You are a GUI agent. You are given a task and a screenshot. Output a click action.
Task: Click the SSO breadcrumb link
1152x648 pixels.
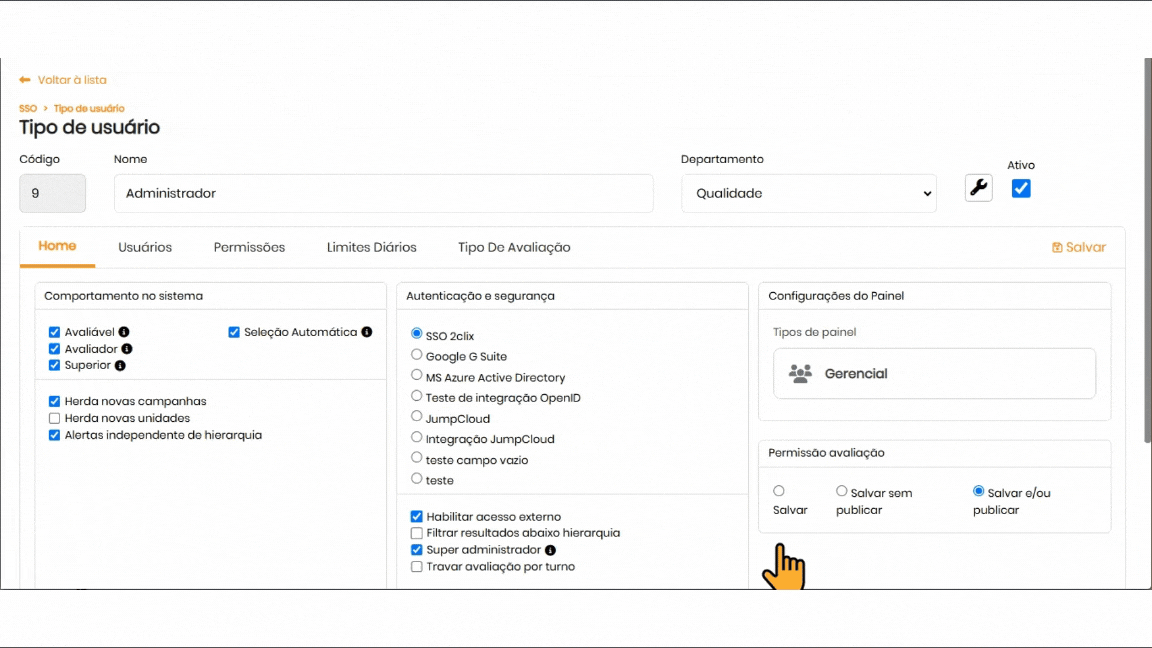click(28, 108)
